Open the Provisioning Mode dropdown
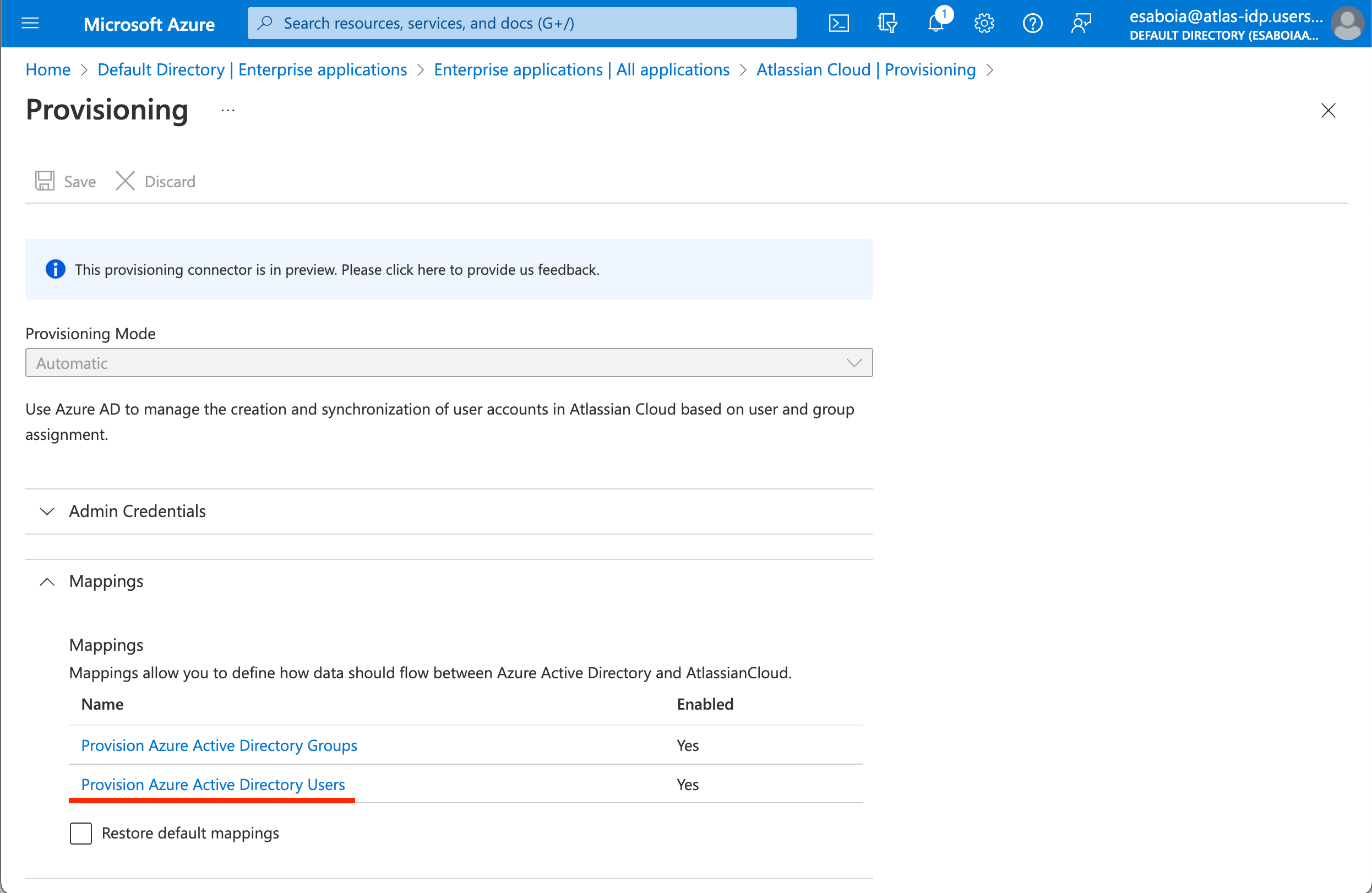Screen dimensions: 1372x893 [449, 363]
